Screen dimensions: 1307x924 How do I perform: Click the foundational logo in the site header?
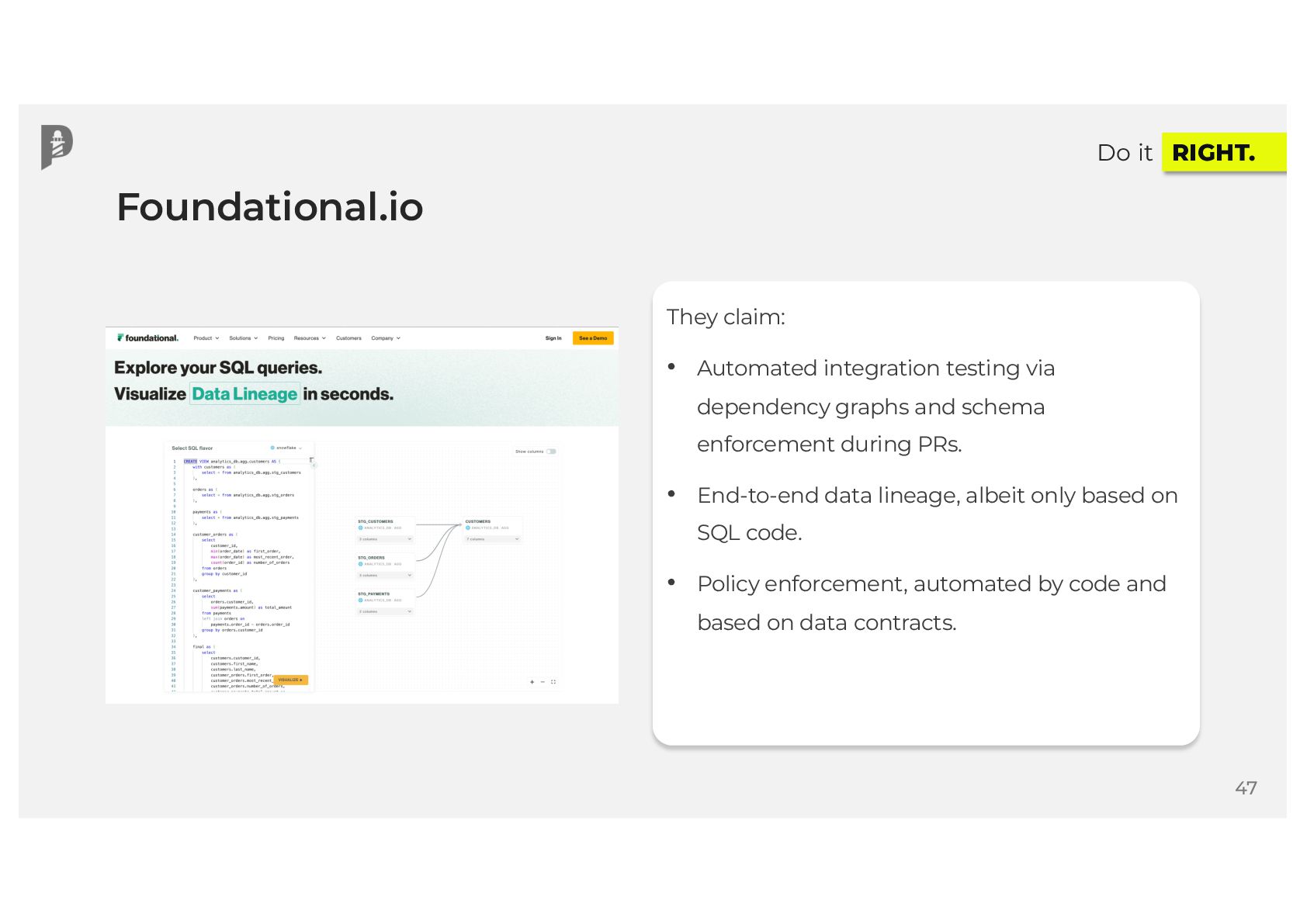(147, 338)
